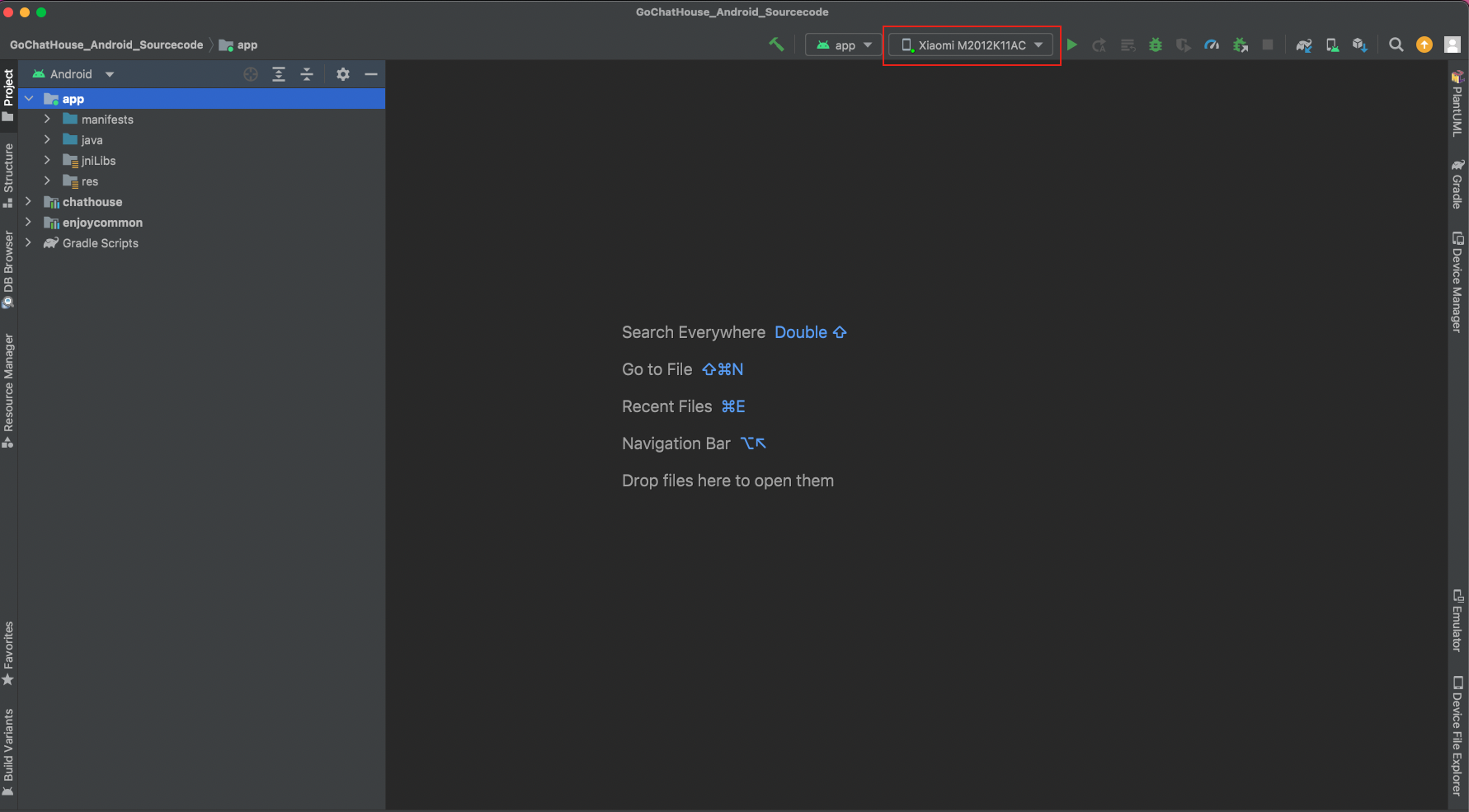Expand the chathouse module
The height and width of the screenshot is (812, 1469).
pyautogui.click(x=28, y=202)
